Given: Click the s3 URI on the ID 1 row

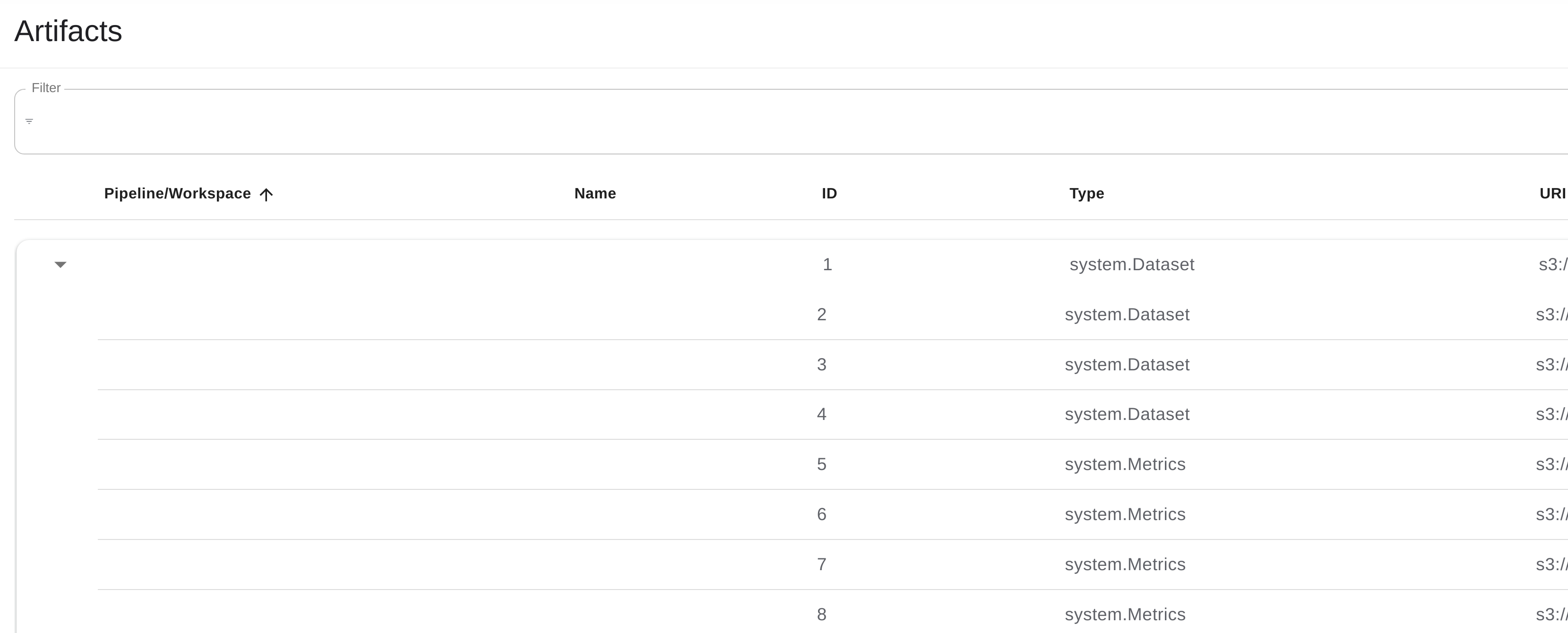Looking at the screenshot, I should 1555,265.
